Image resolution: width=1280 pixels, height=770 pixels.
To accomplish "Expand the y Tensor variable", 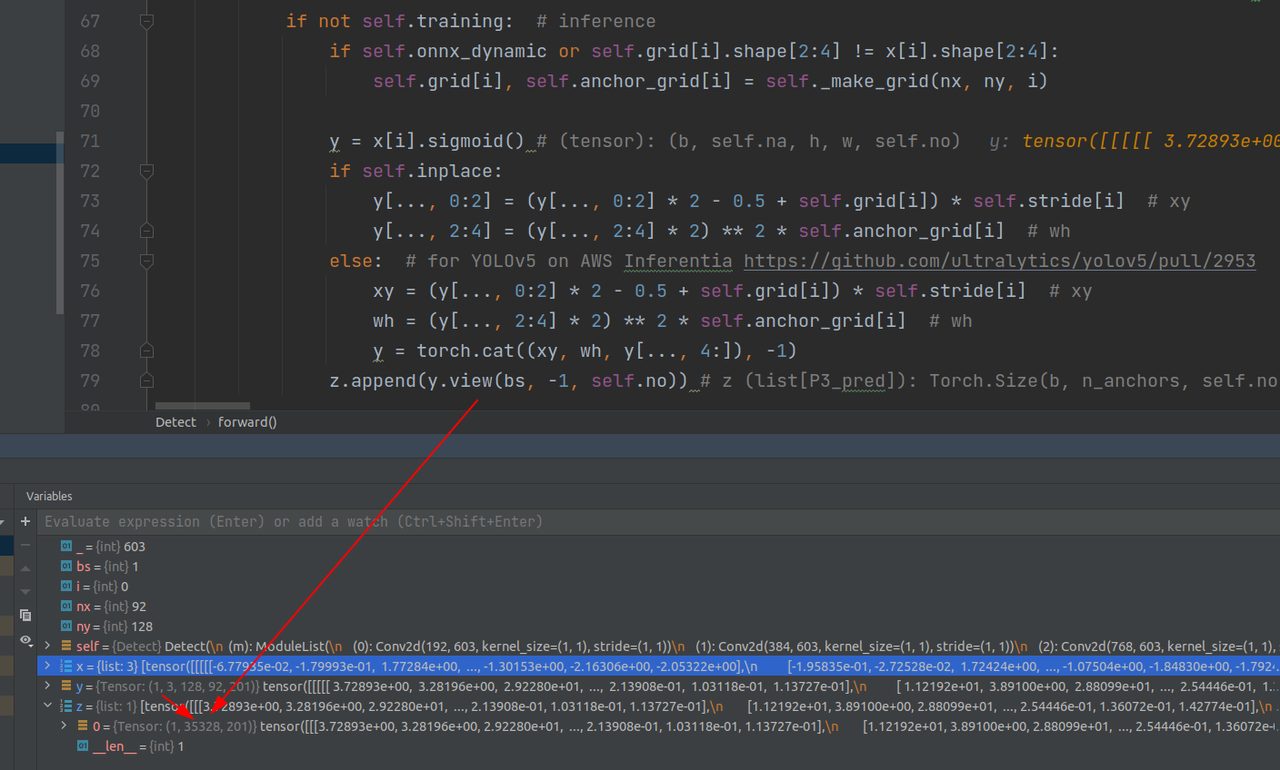I will point(48,686).
